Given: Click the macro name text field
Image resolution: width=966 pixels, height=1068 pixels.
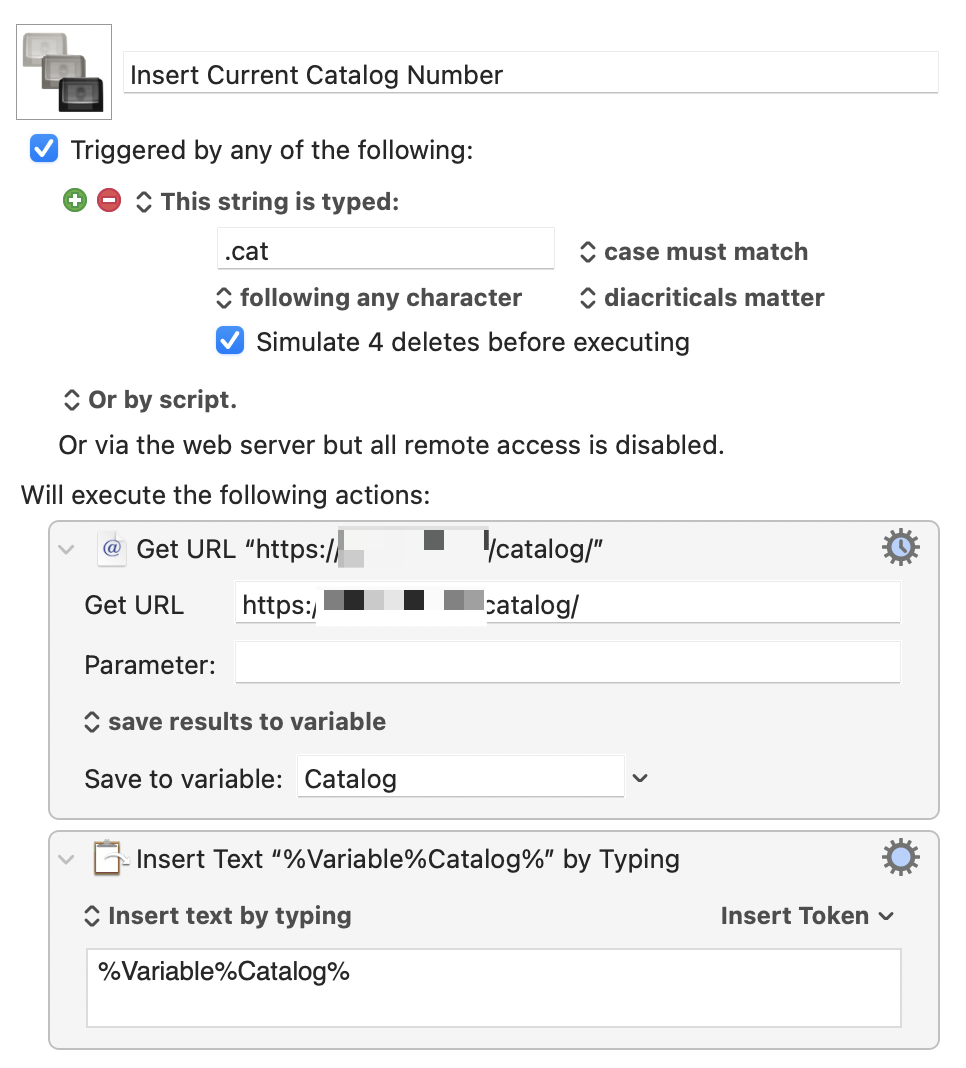Looking at the screenshot, I should (x=530, y=75).
